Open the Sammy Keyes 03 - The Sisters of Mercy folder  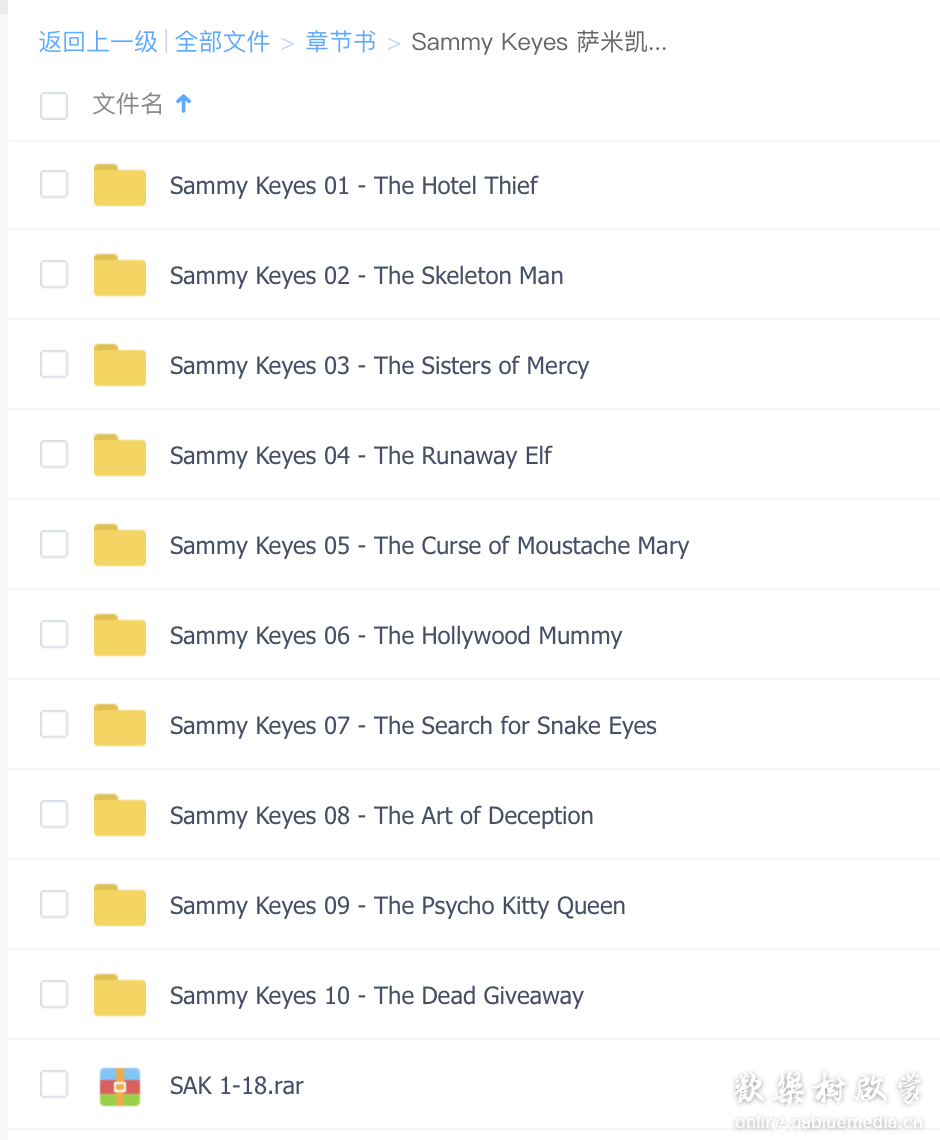(x=379, y=365)
